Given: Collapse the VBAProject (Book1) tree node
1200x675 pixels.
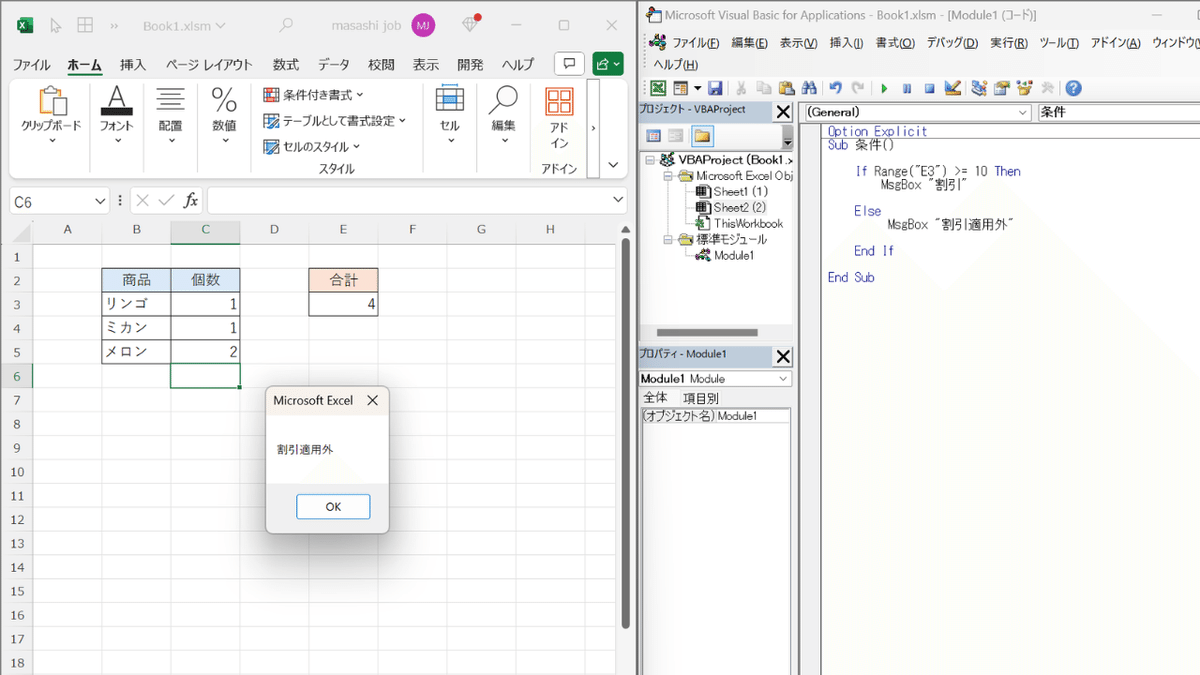Looking at the screenshot, I should coord(651,160).
